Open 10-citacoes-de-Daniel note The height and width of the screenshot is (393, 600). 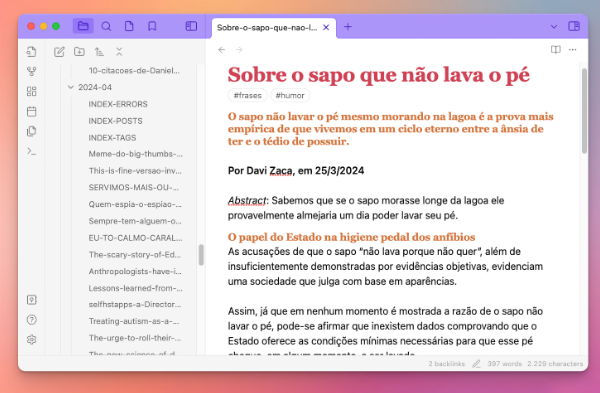tap(134, 70)
